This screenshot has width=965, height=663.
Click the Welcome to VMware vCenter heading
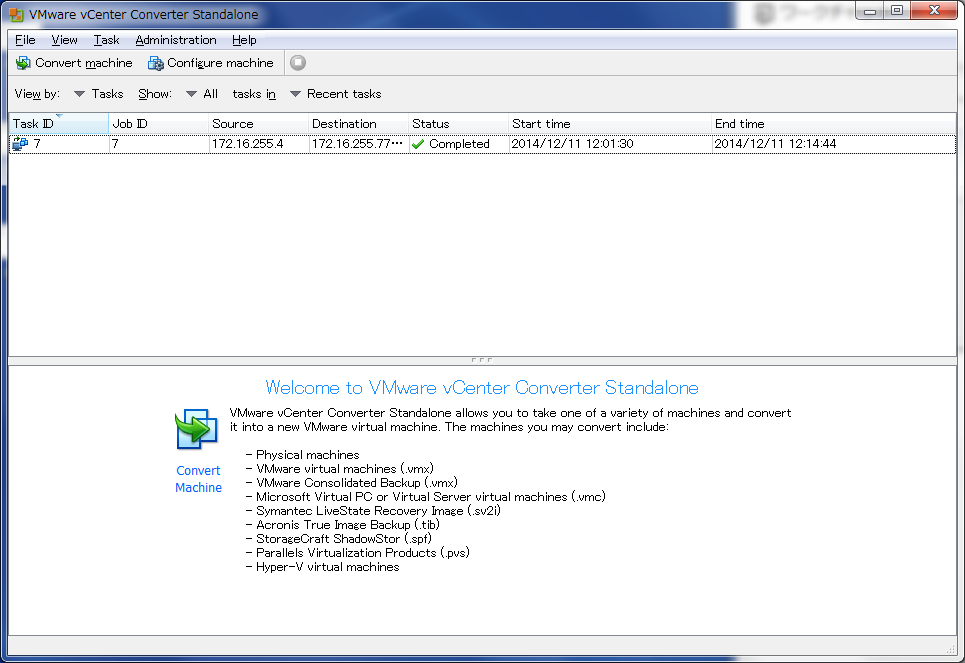(x=482, y=388)
